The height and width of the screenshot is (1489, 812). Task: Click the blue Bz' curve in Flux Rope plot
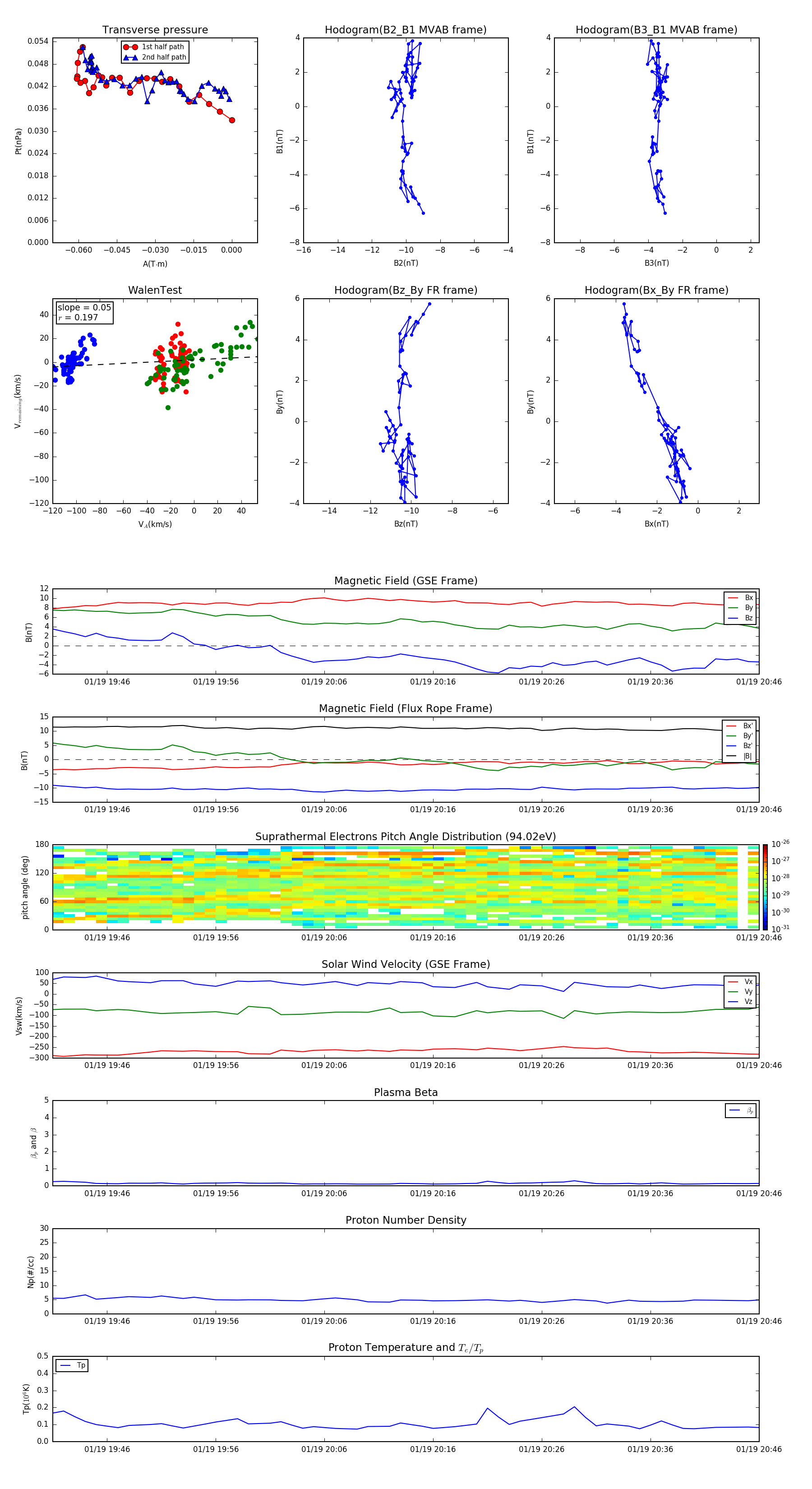pyautogui.click(x=405, y=790)
